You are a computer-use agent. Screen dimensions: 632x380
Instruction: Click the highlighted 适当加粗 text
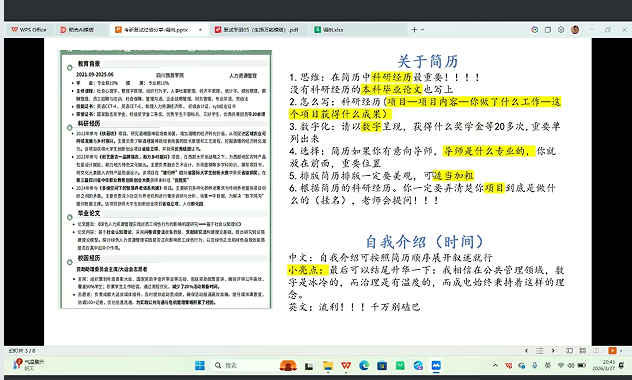(x=453, y=175)
